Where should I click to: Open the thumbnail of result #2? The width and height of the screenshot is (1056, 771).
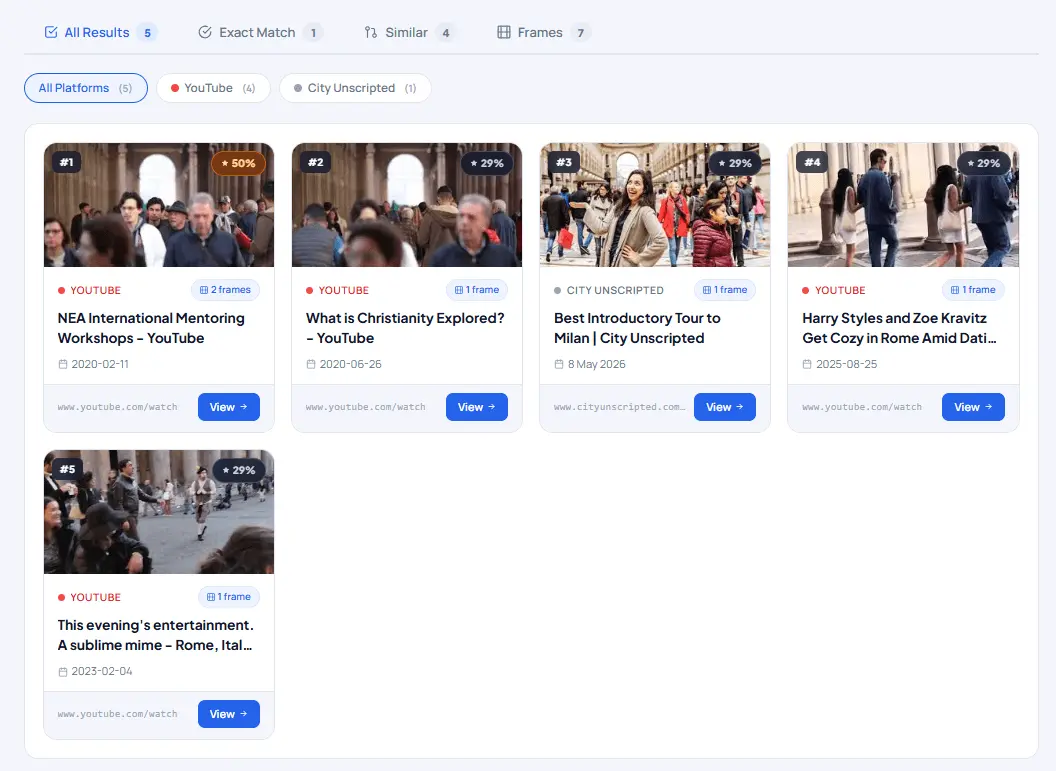tap(407, 205)
